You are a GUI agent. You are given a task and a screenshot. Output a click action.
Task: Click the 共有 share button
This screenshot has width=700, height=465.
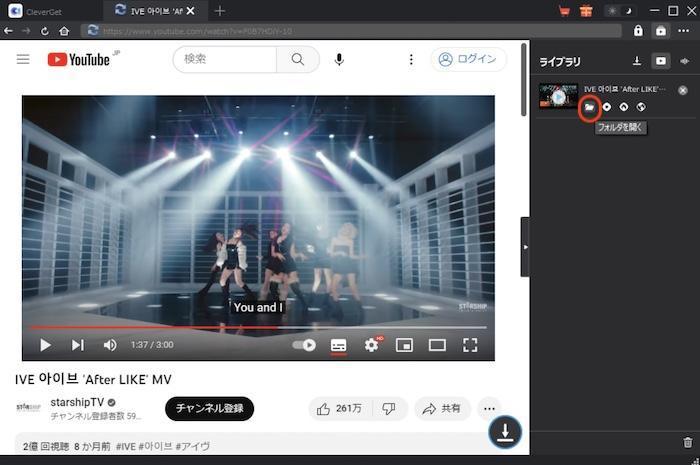442,408
